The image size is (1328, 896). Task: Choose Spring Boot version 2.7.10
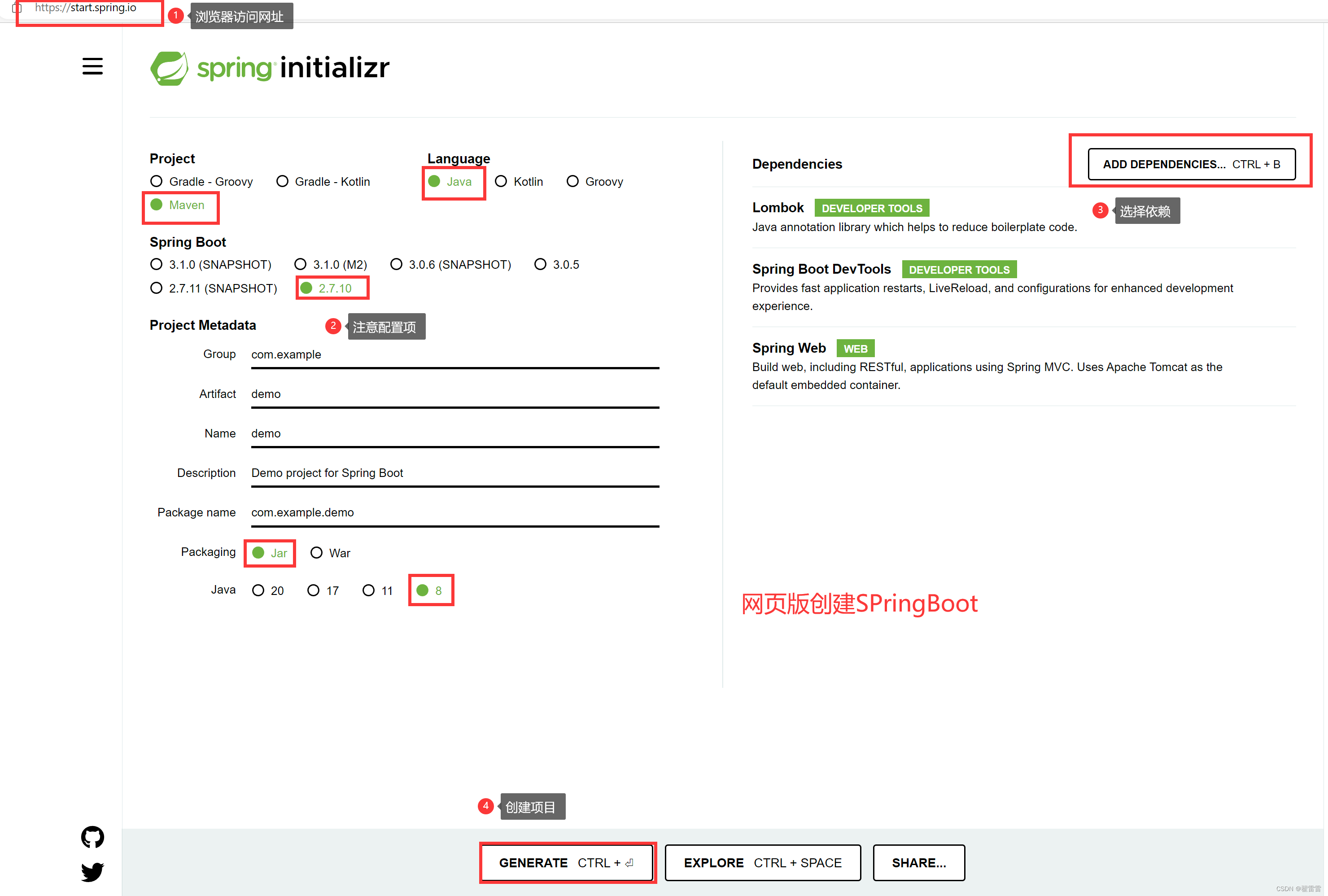tap(326, 288)
